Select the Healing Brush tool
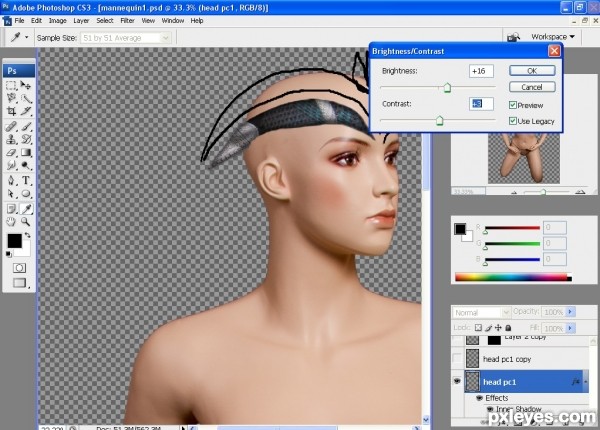This screenshot has height=430, width=600. click(x=11, y=127)
